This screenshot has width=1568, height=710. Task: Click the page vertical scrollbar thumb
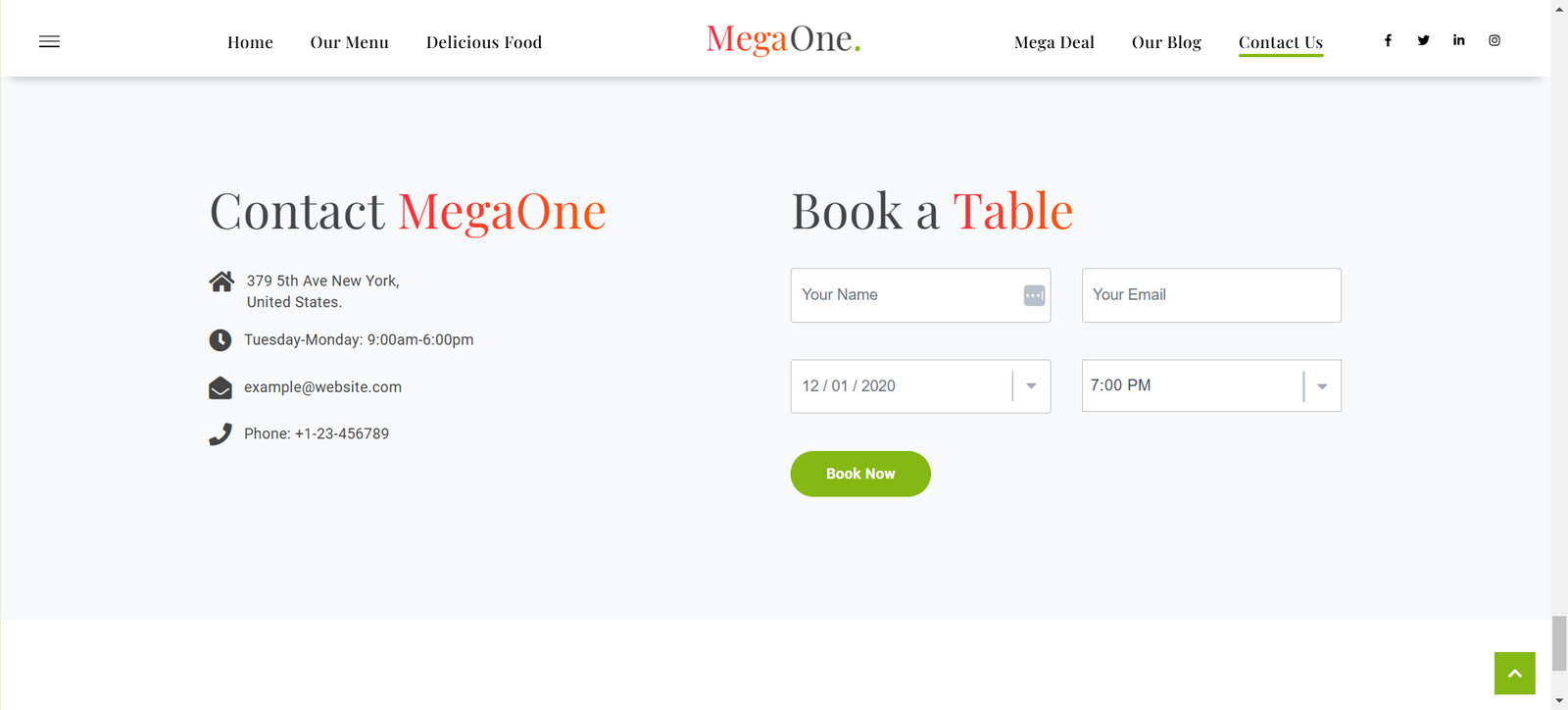click(x=1559, y=643)
